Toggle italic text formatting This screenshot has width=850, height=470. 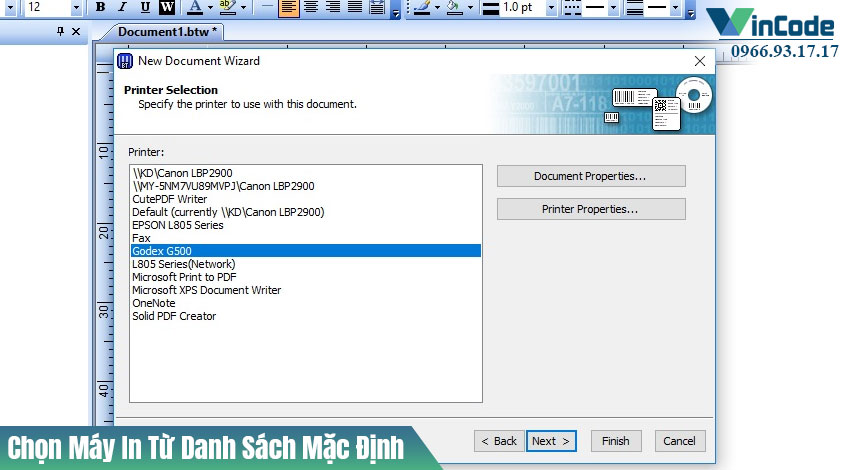(x=123, y=7)
